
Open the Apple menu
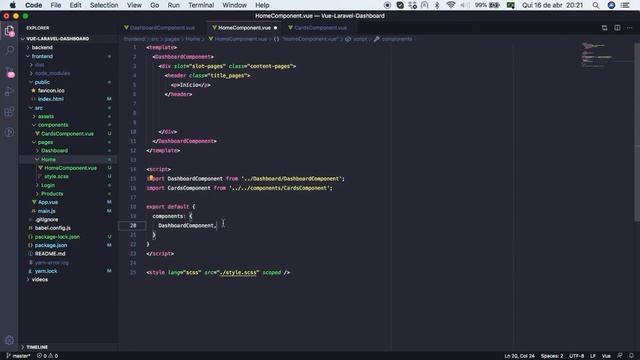pyautogui.click(x=13, y=5)
